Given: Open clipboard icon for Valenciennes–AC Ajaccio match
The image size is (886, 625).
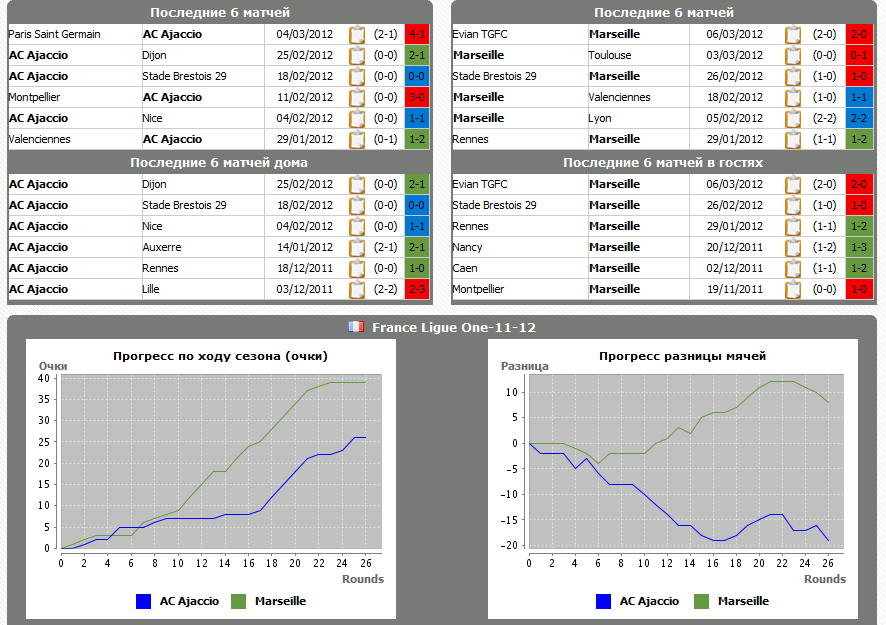Looking at the screenshot, I should coord(357,140).
